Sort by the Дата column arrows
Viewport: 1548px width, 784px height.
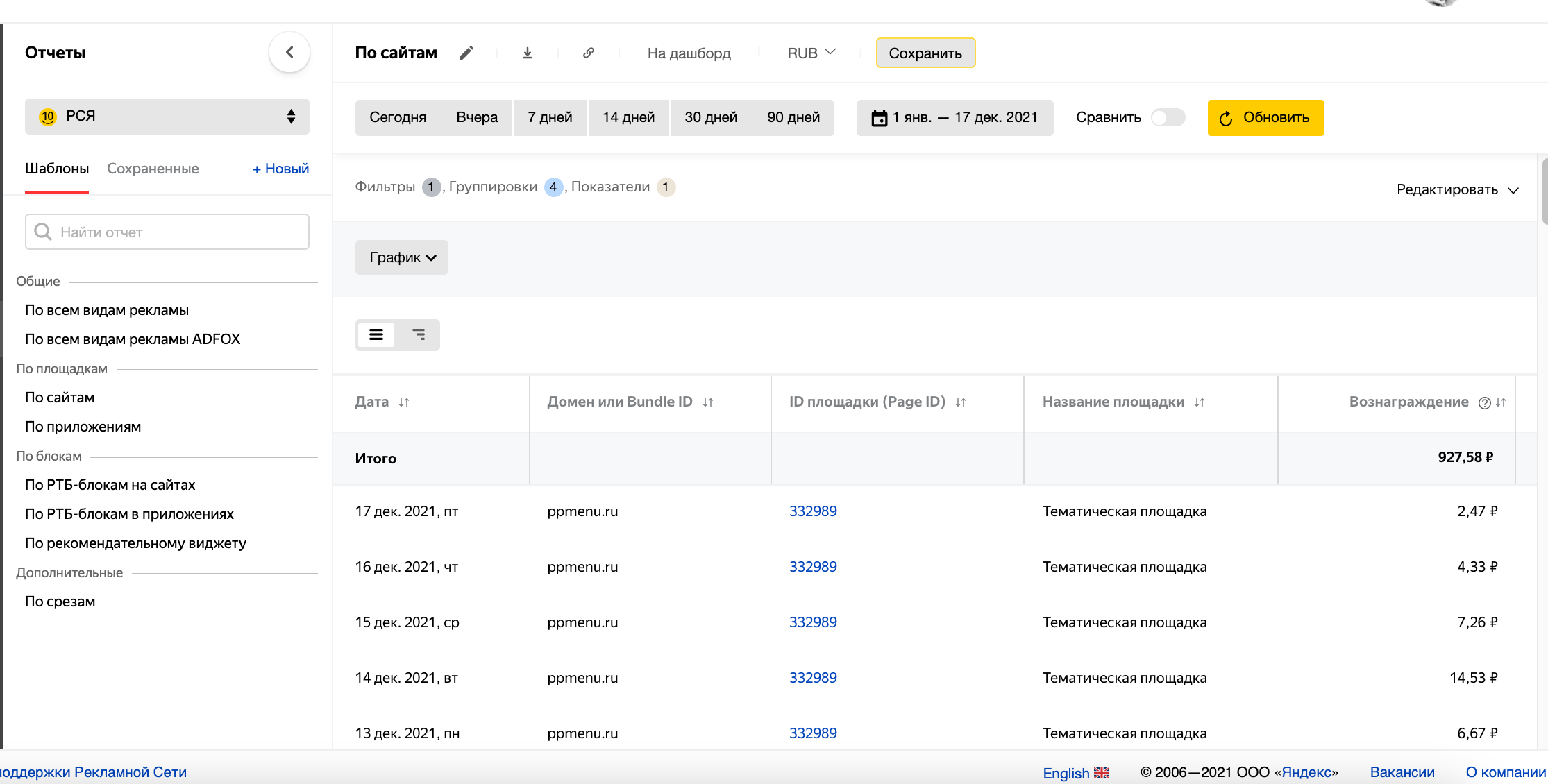pos(404,402)
